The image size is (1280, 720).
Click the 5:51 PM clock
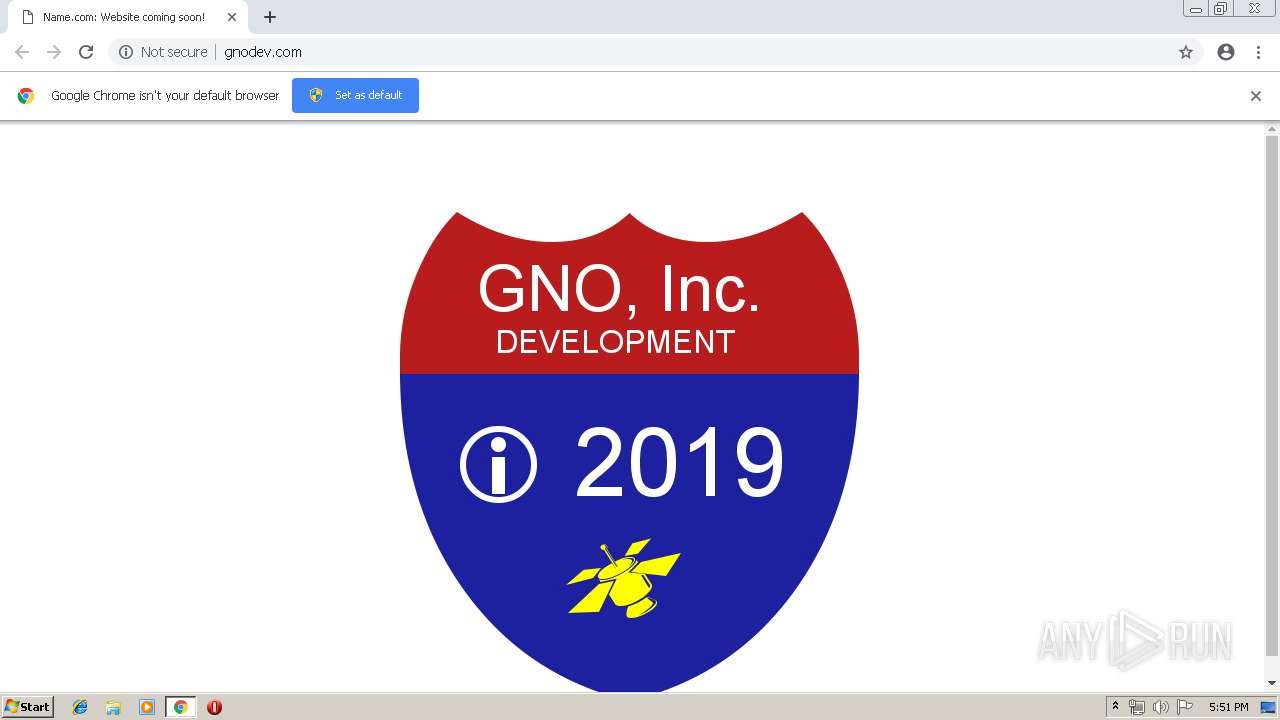(1228, 707)
